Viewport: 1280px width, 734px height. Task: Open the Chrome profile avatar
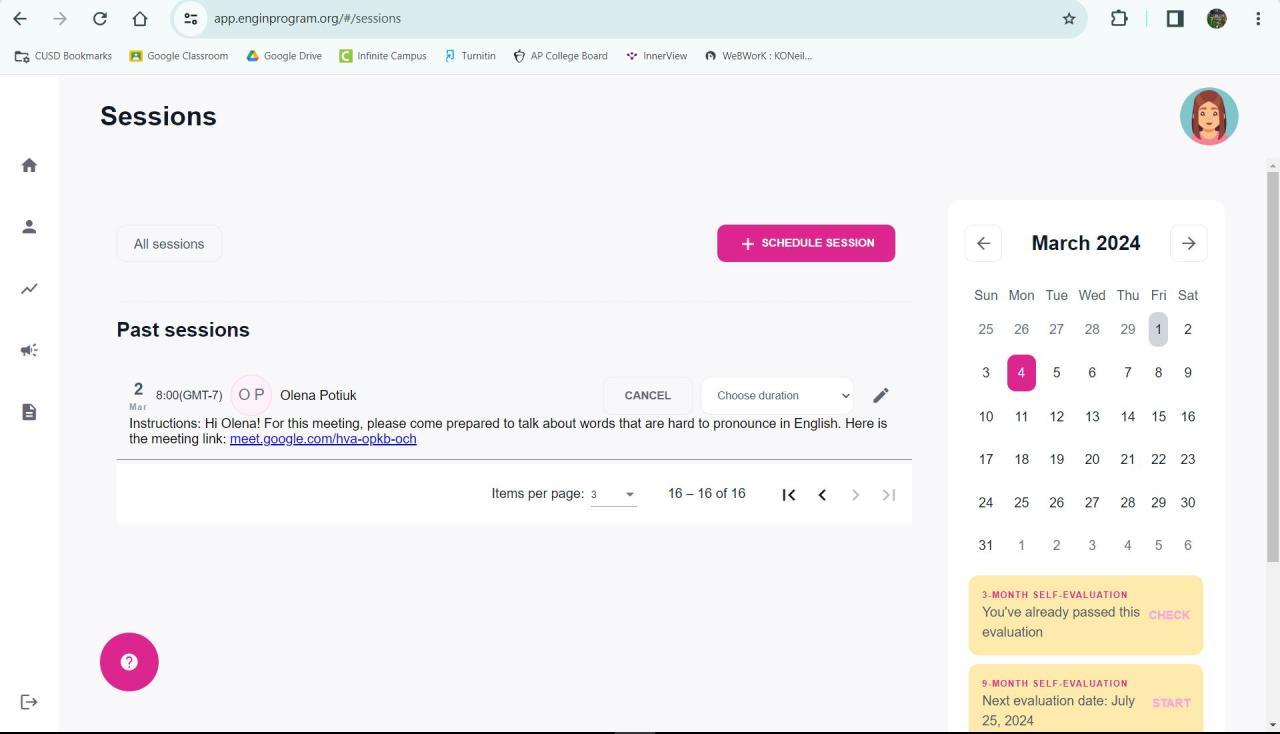(1217, 18)
